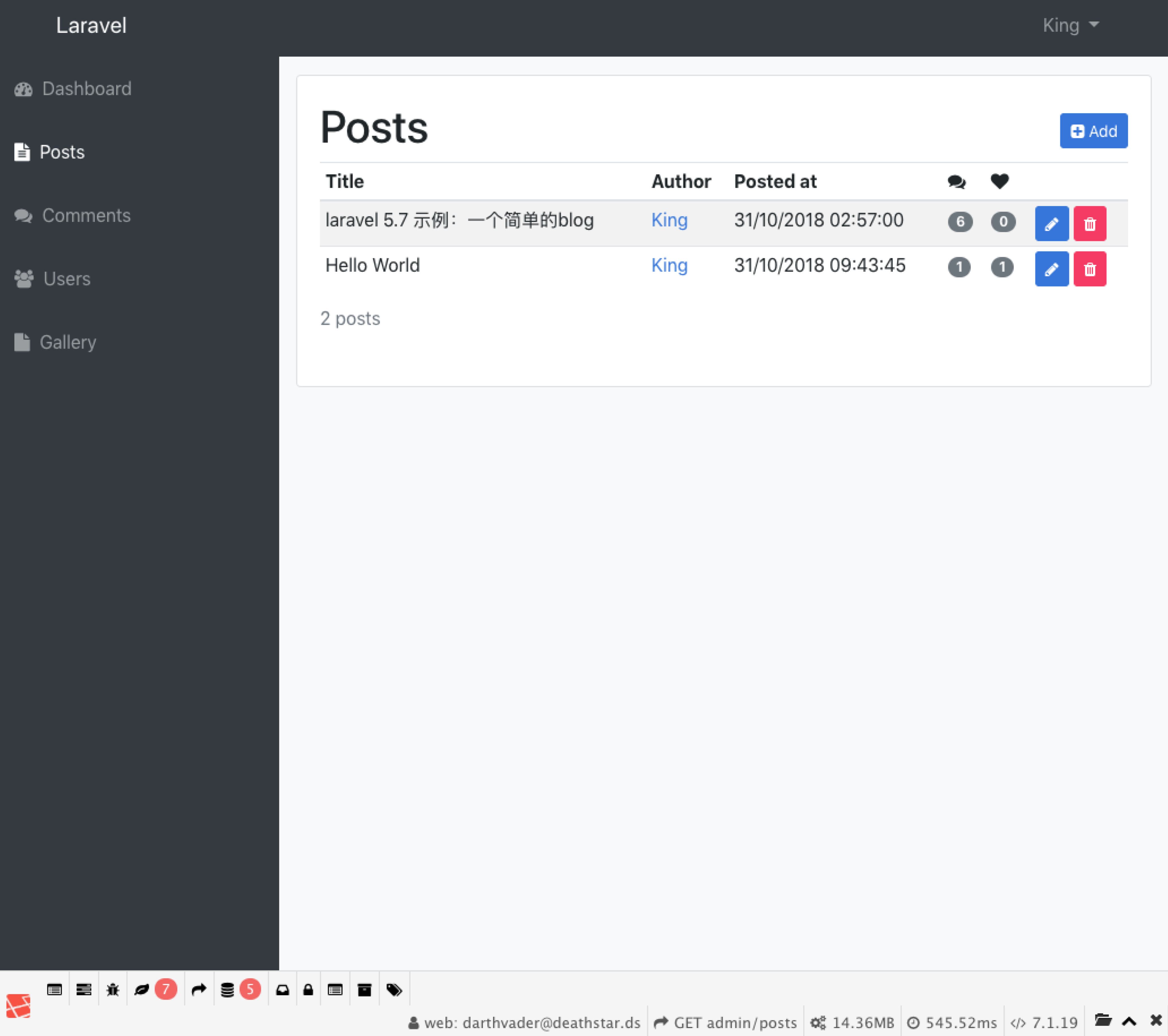The width and height of the screenshot is (1168, 1036).
Task: Open Users in sidebar
Action: [52, 279]
